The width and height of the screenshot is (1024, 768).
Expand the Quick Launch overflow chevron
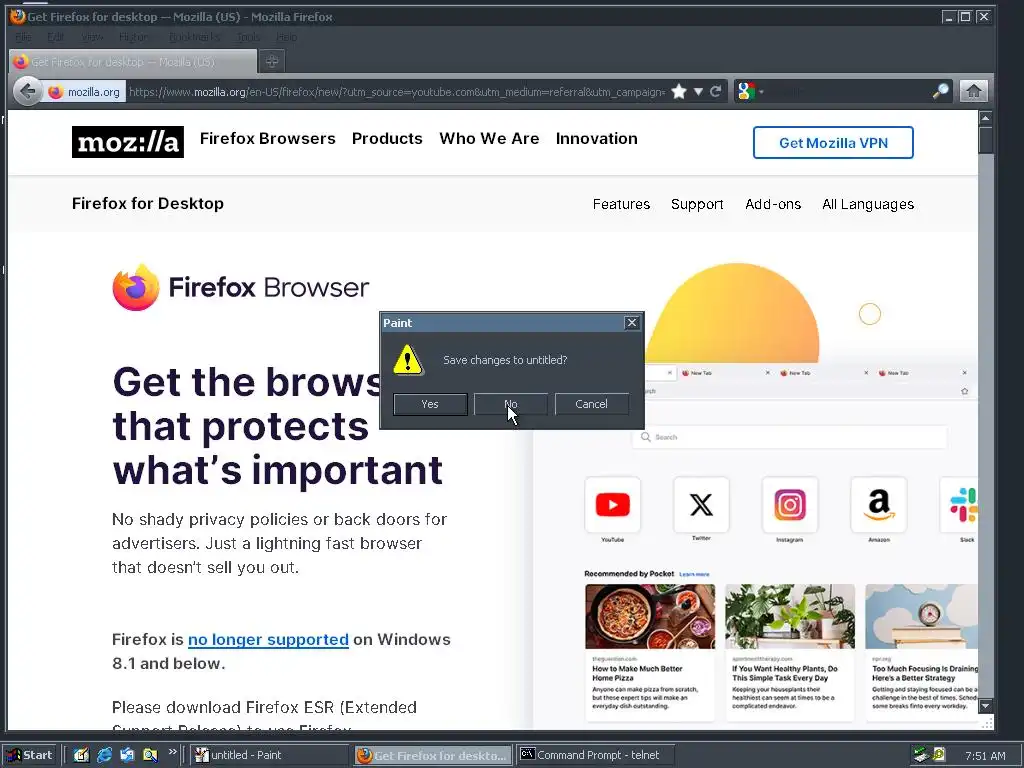pos(172,752)
